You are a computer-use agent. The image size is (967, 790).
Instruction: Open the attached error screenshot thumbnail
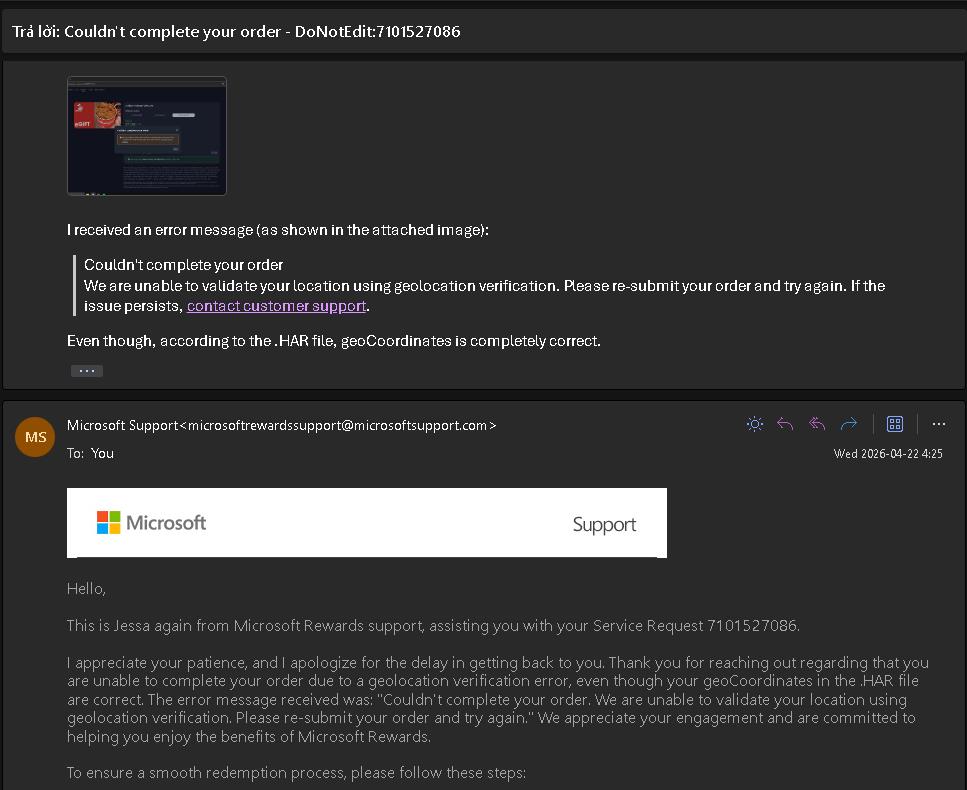point(147,136)
